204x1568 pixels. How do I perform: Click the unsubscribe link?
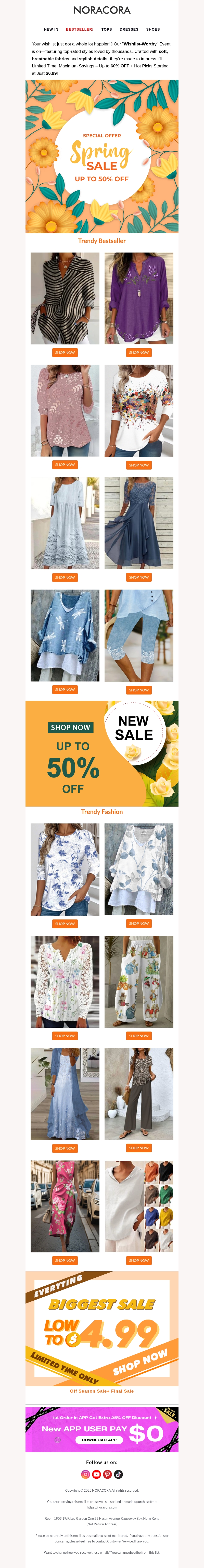point(132,1552)
